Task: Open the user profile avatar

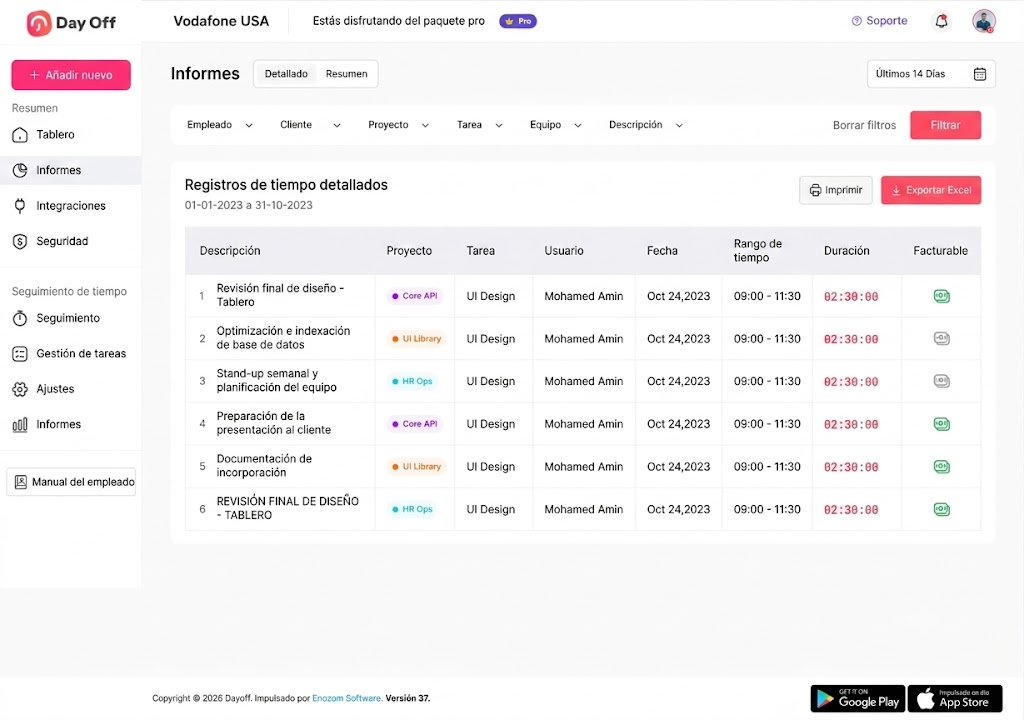Action: 984,21
